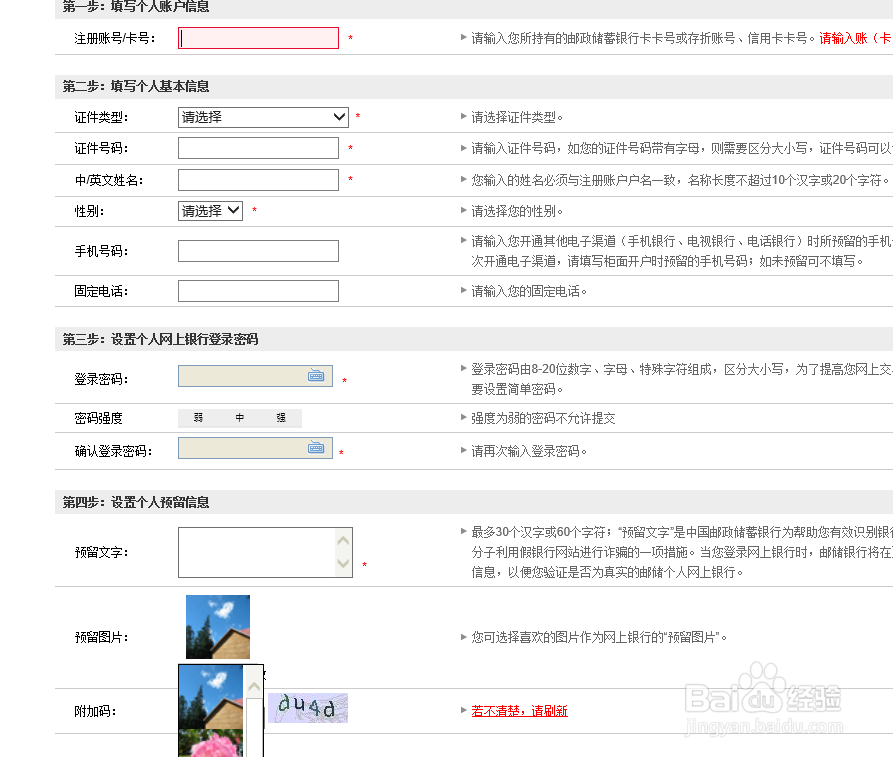893x757 pixels.
Task: Click the 注册账号/卡号 input field
Action: pyautogui.click(x=257, y=38)
